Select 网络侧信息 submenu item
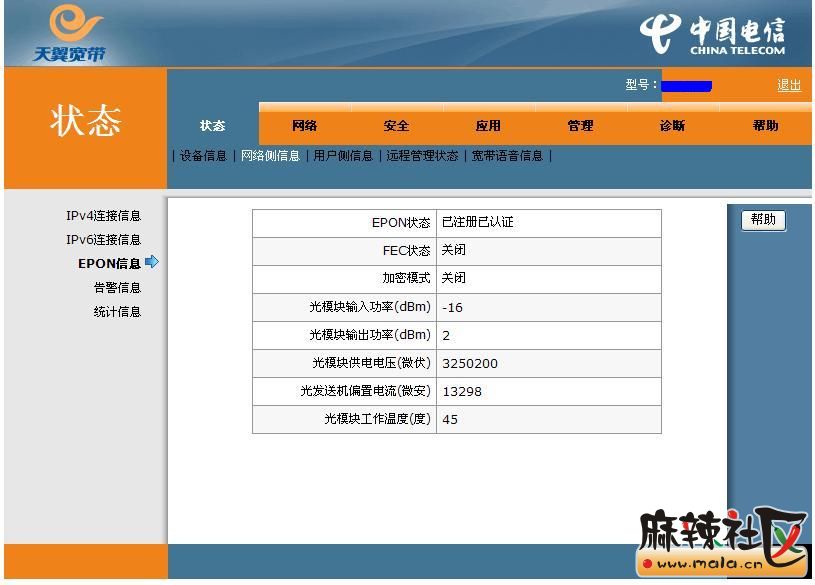 click(270, 156)
